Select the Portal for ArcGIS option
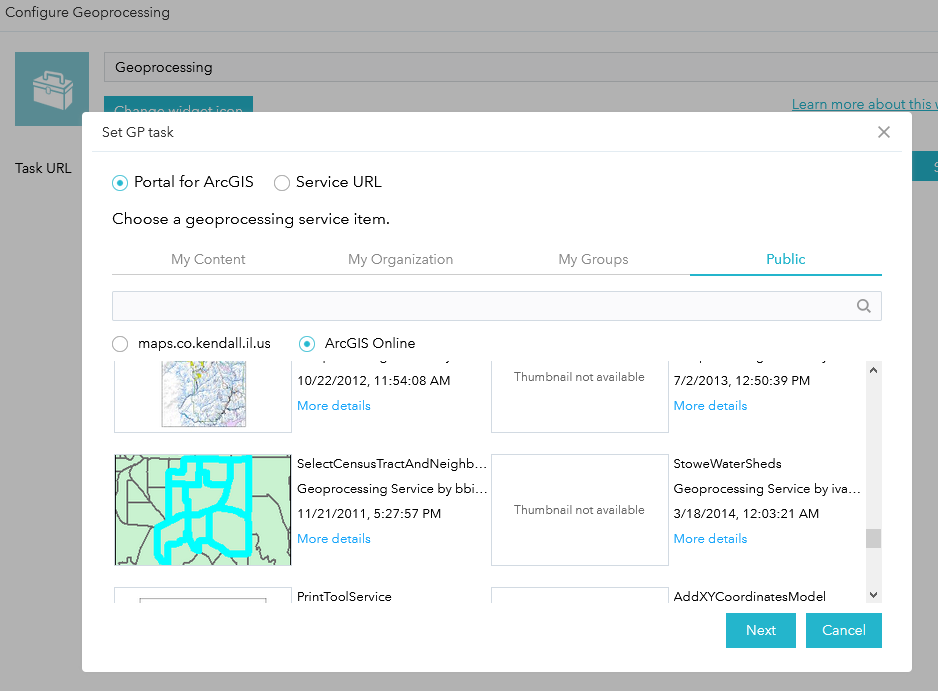938x691 pixels. (120, 183)
